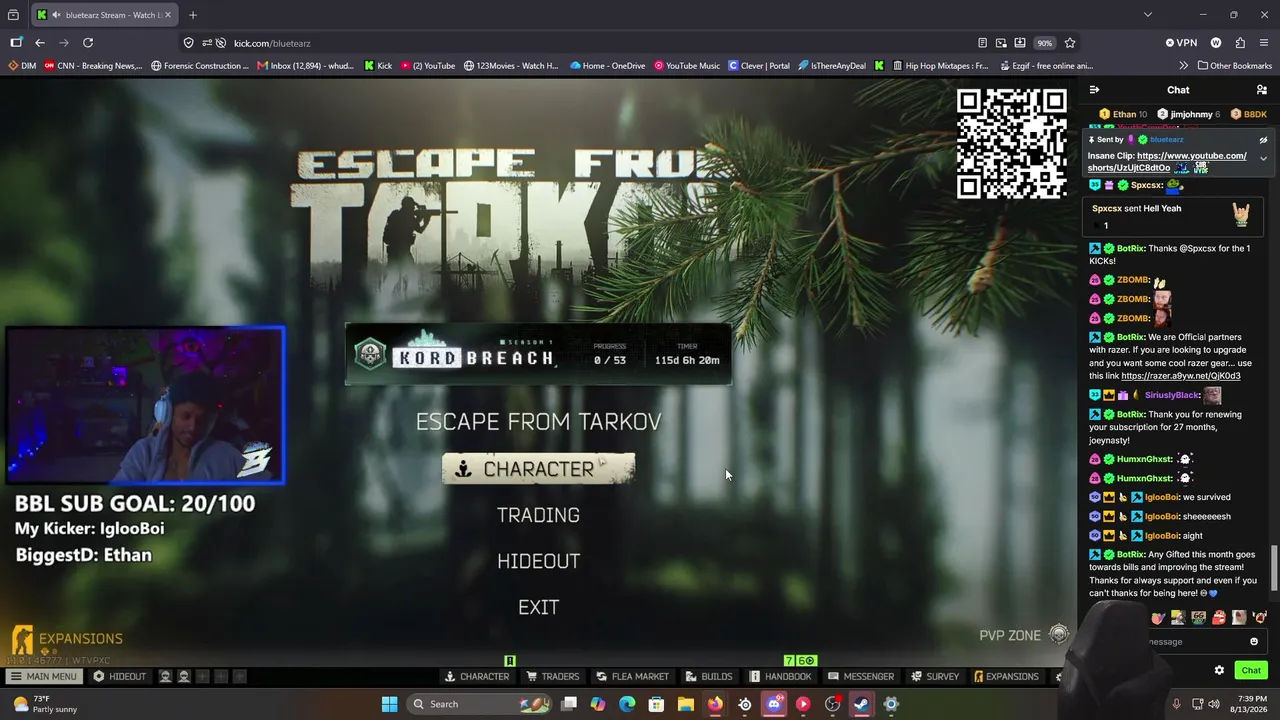Image resolution: width=1280 pixels, height=720 pixels.
Task: Choose EXIT in the Tarkov main menu
Action: tap(538, 607)
